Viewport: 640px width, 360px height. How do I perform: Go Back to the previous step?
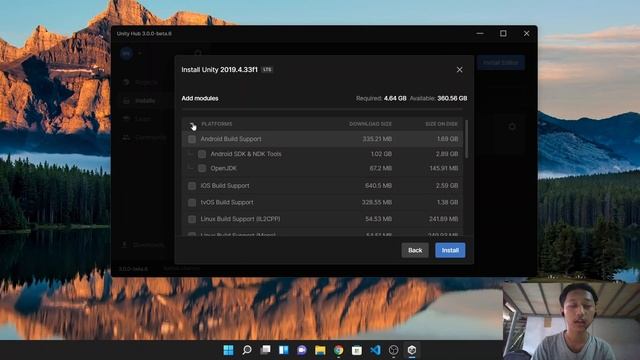coord(415,250)
